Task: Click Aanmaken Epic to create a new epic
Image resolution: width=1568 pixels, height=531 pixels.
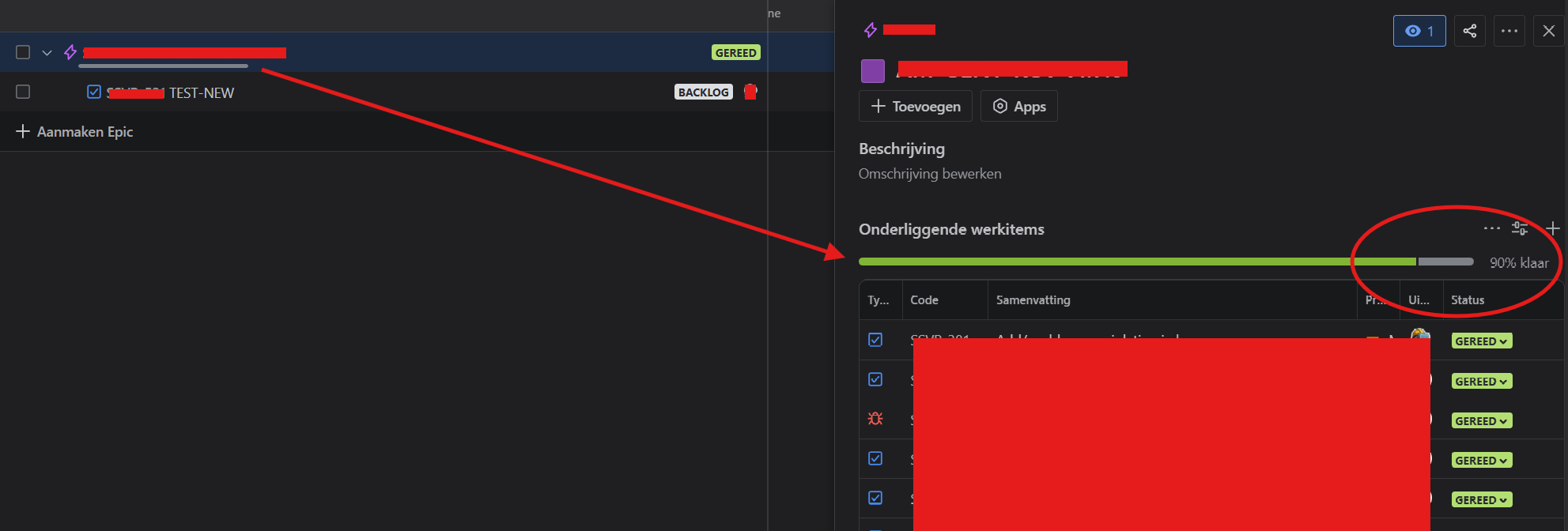Action: [x=74, y=131]
